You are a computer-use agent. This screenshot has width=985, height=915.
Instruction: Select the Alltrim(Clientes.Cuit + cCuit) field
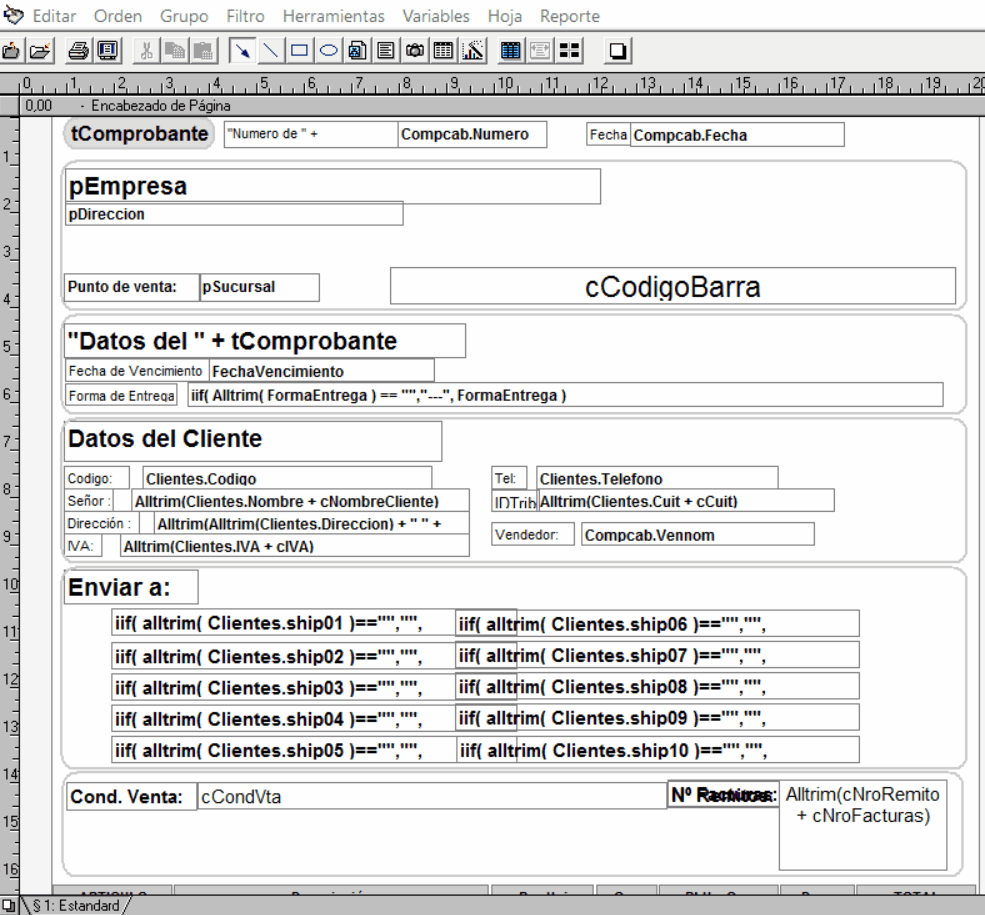tap(686, 501)
